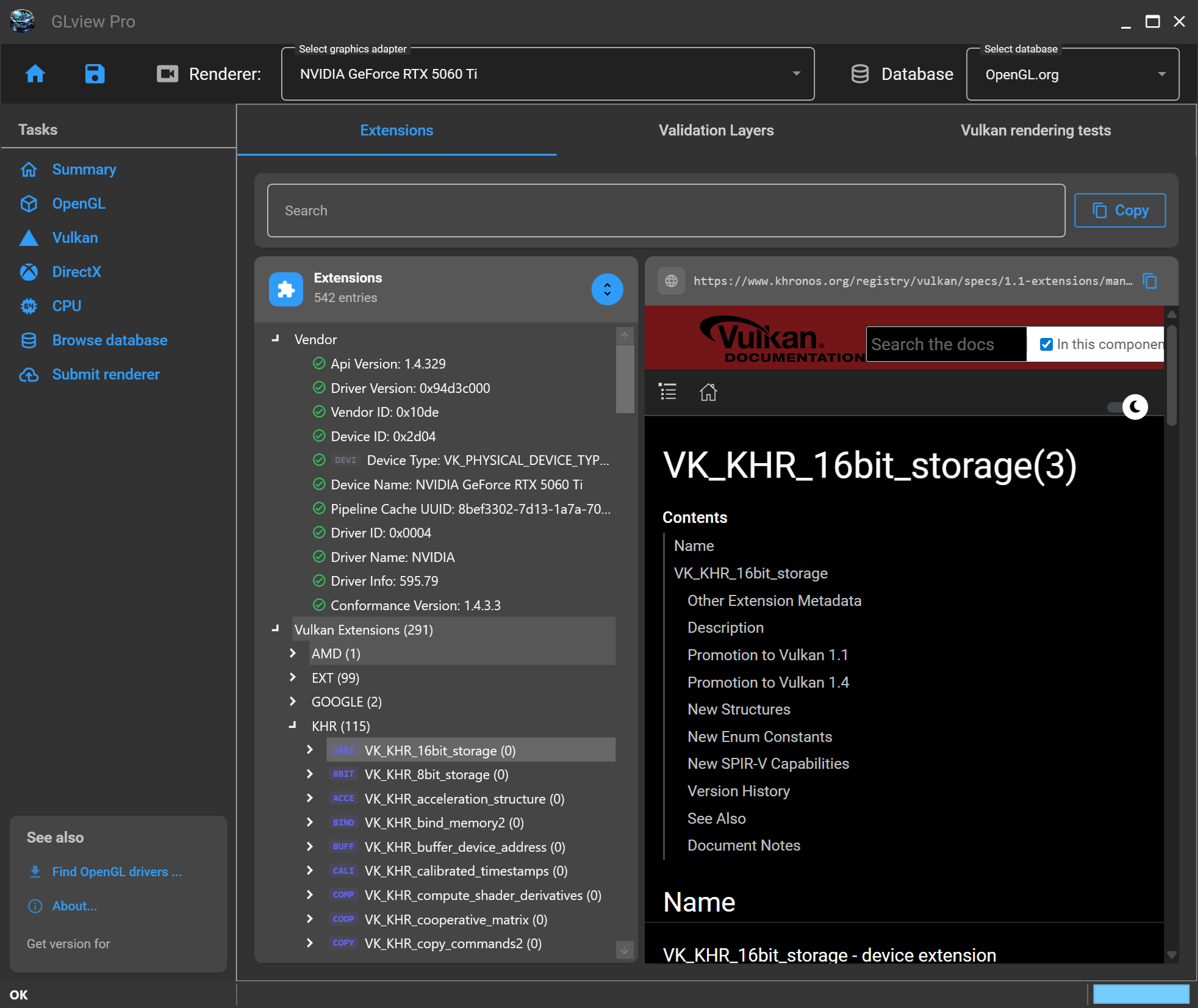Click the Renderer camera icon

pyautogui.click(x=167, y=74)
